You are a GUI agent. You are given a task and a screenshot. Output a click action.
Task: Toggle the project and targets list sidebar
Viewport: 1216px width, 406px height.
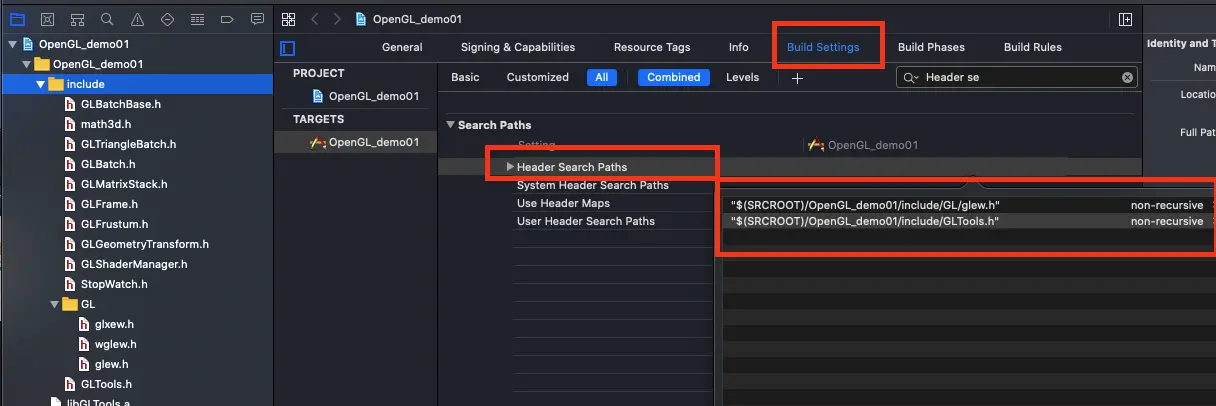(288, 48)
